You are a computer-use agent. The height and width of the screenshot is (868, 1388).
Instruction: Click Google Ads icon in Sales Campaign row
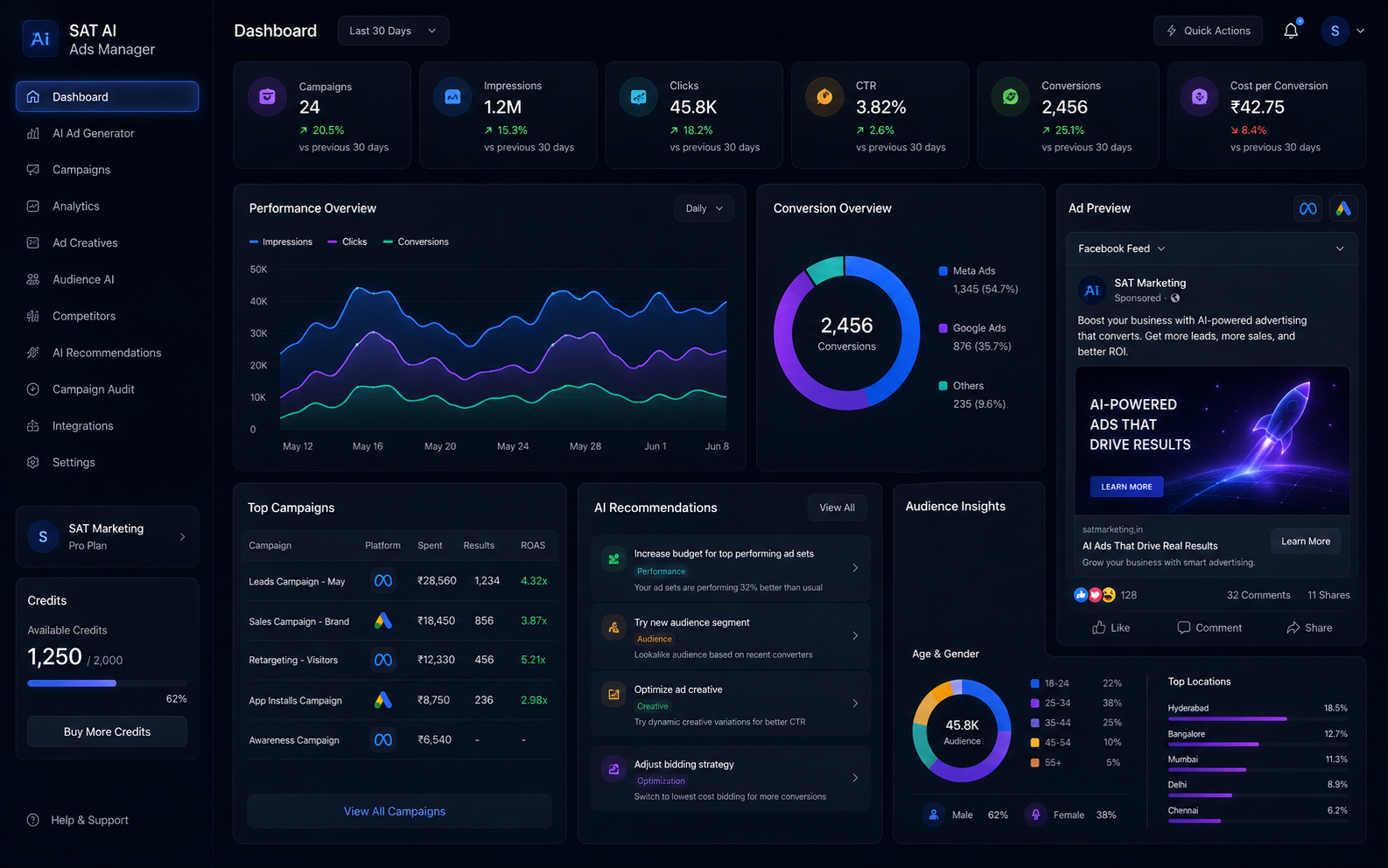pos(383,621)
